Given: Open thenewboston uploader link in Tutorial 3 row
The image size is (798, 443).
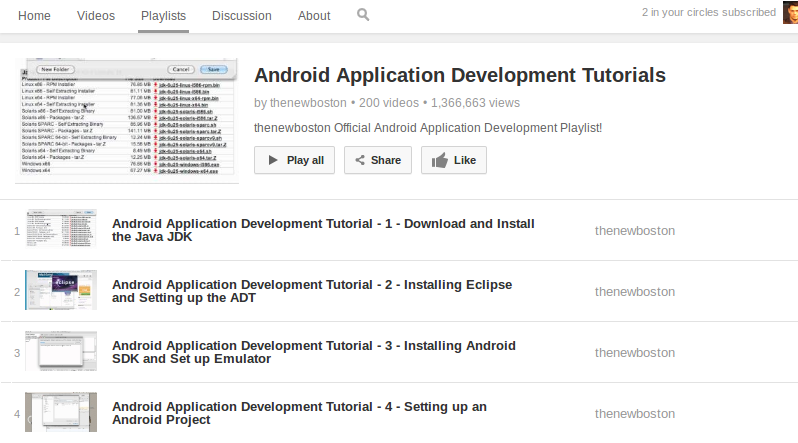Looking at the screenshot, I should click(635, 353).
